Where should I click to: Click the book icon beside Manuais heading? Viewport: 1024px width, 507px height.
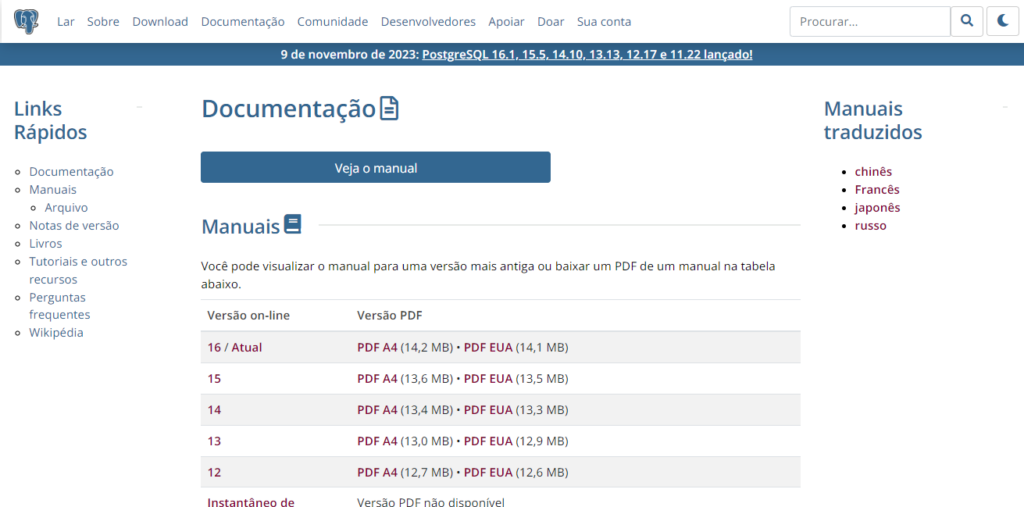click(293, 225)
